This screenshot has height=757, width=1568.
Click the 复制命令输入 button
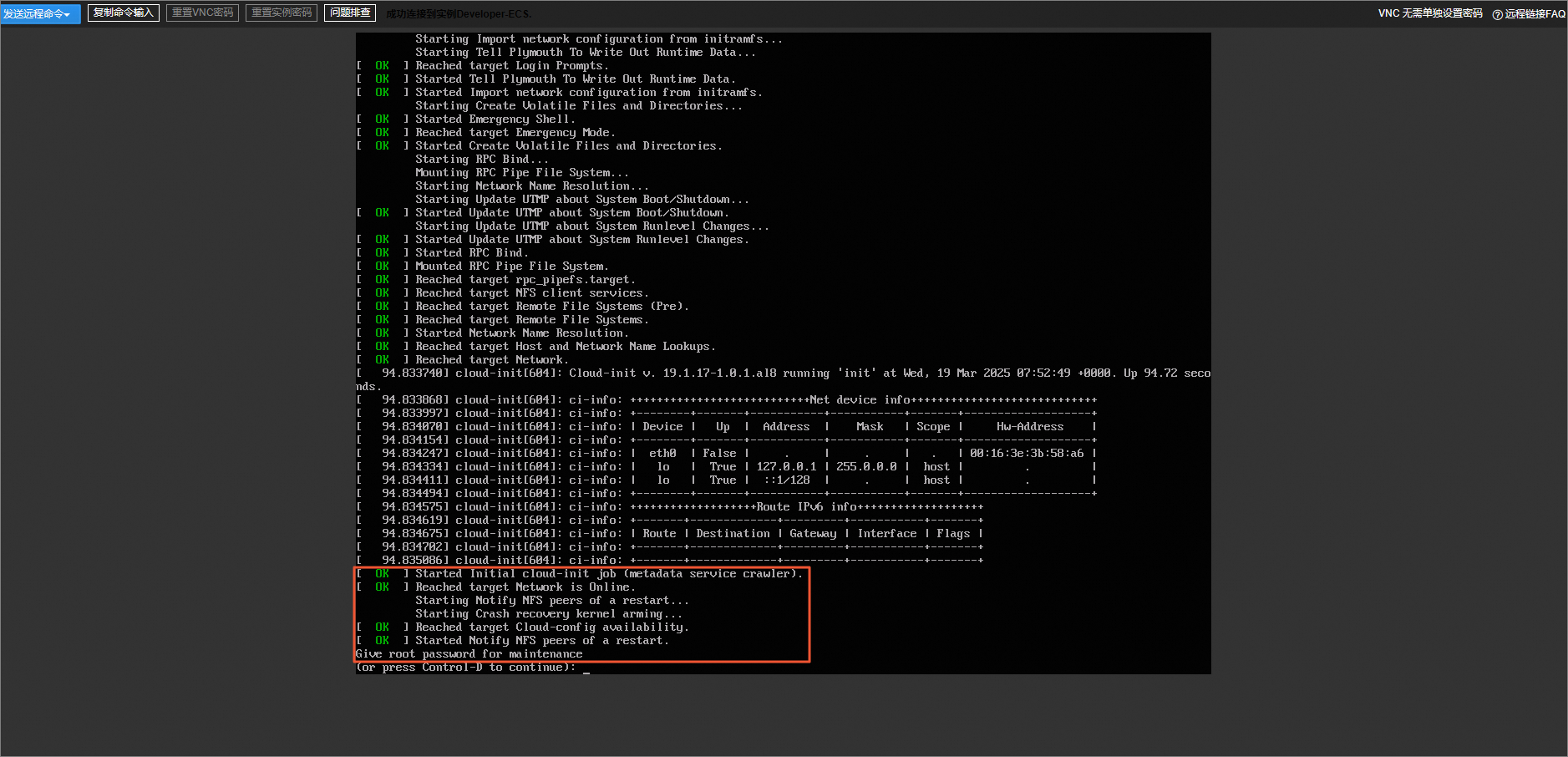tap(124, 13)
